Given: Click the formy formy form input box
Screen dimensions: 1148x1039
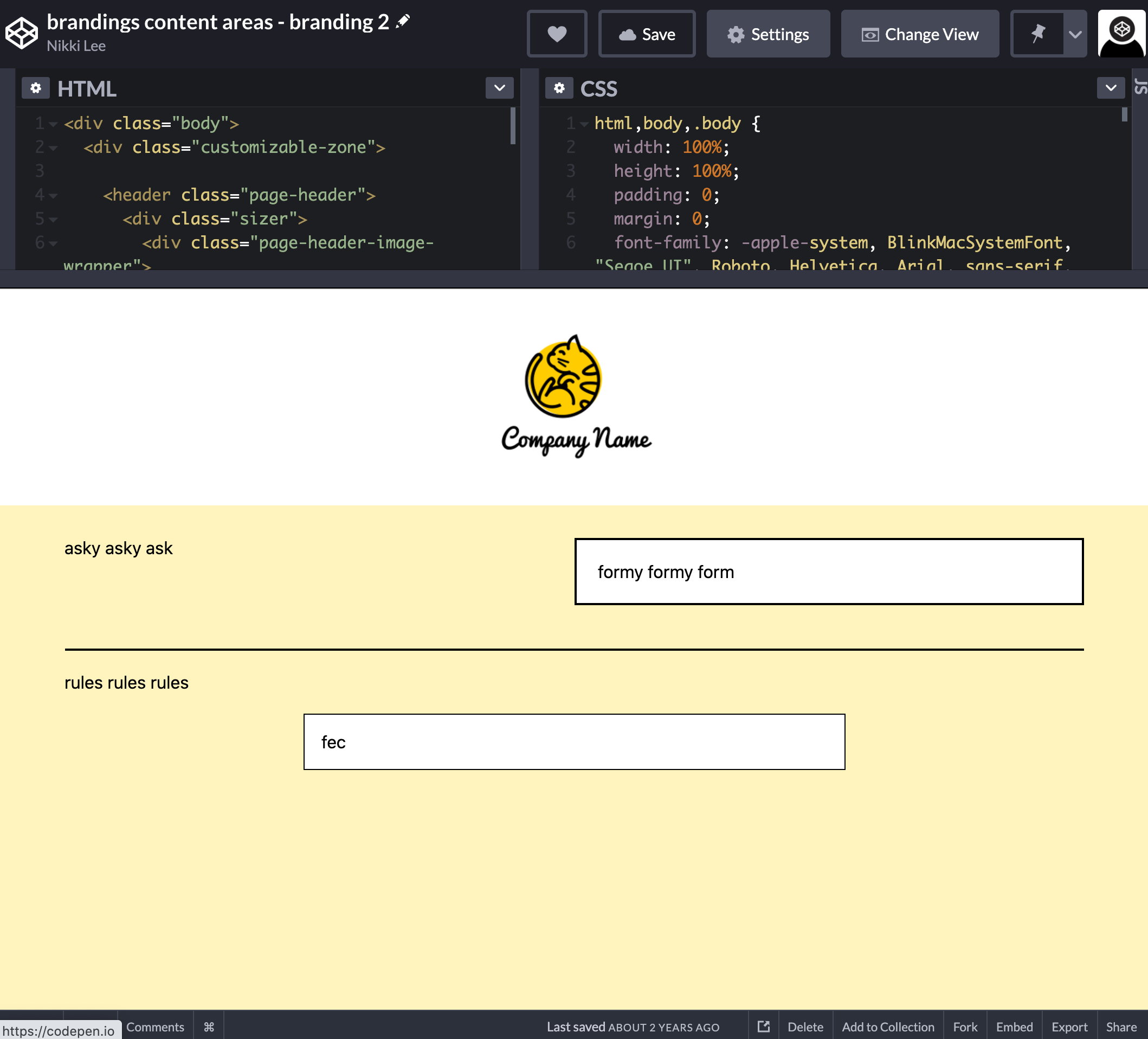Looking at the screenshot, I should [828, 572].
